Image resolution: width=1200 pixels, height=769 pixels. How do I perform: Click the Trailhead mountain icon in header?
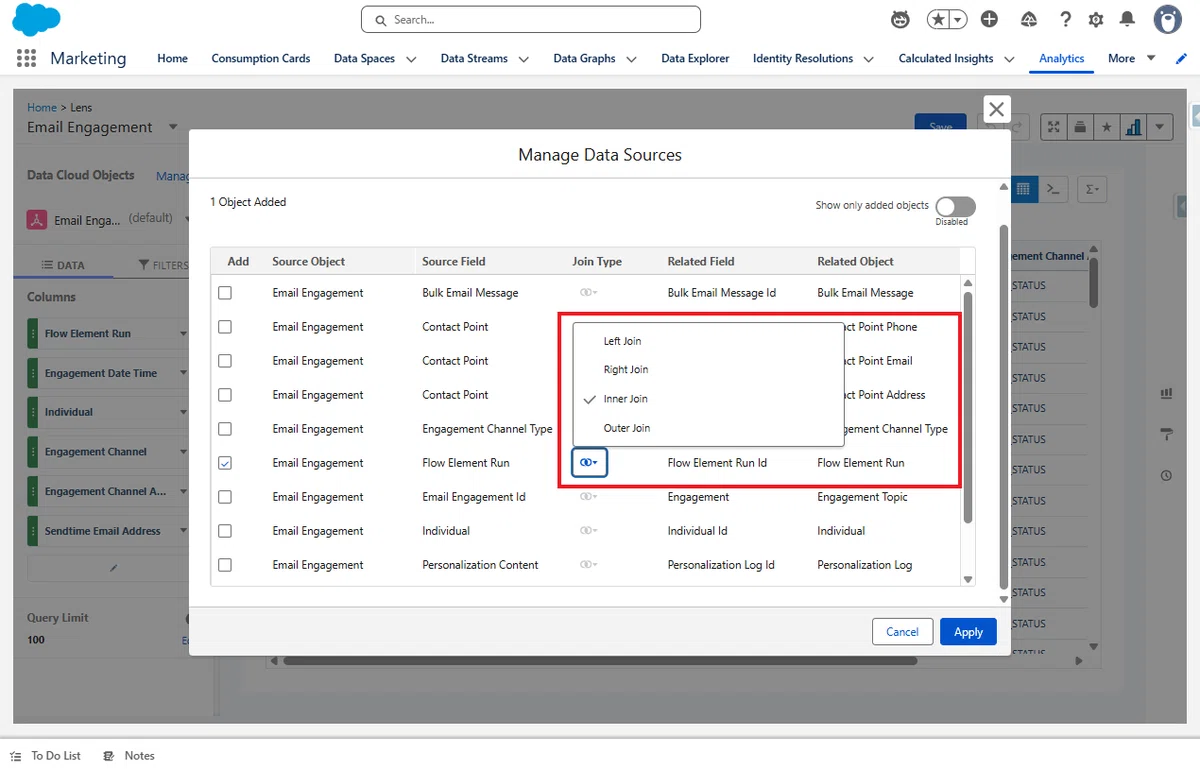pyautogui.click(x=1029, y=19)
